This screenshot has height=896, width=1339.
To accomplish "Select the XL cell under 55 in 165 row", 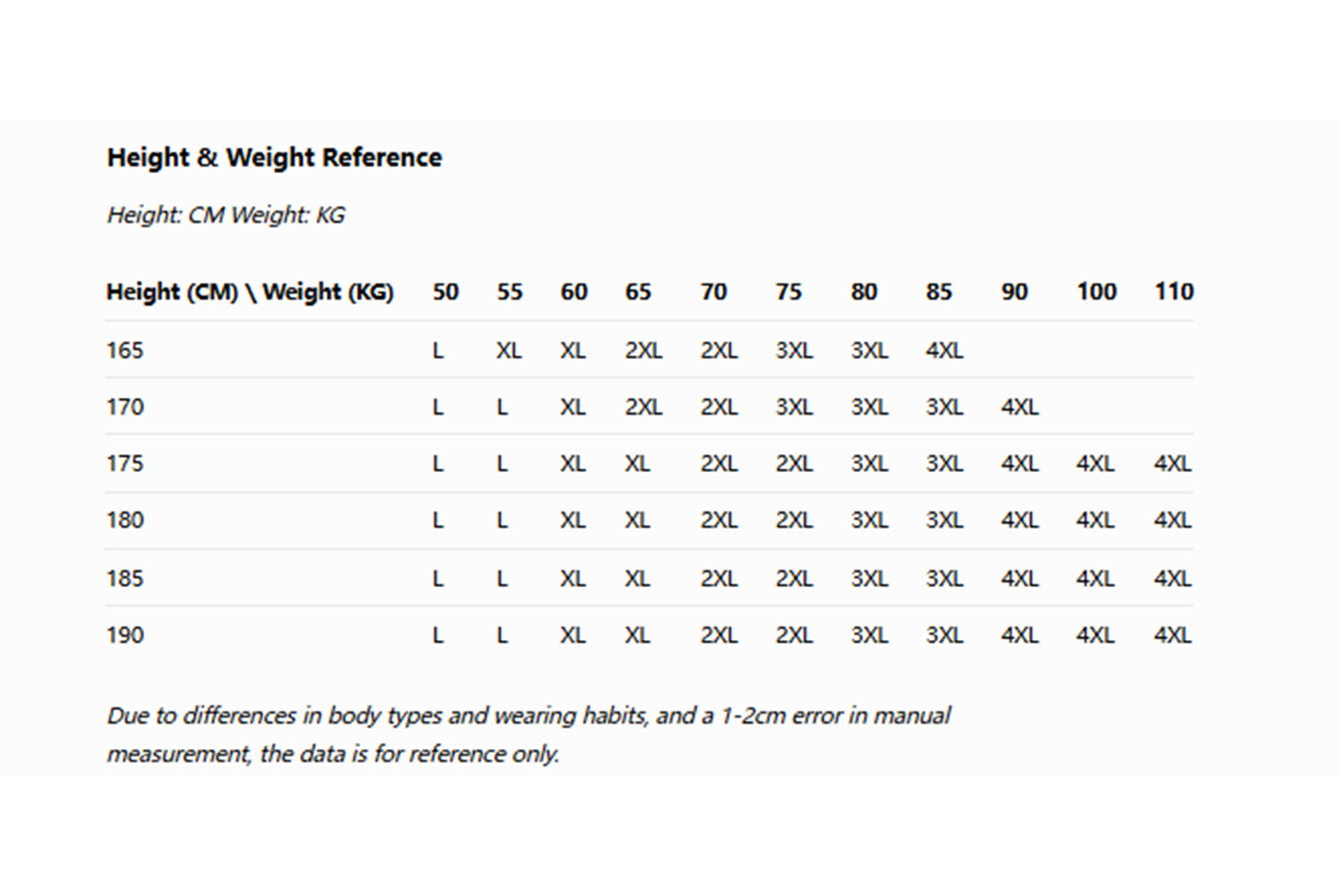I will (509, 351).
